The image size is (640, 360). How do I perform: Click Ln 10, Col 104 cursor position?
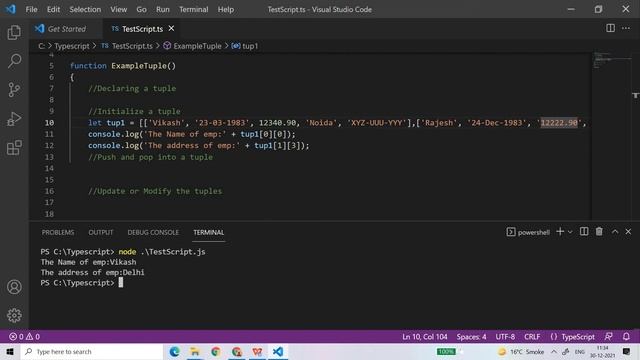coord(424,337)
